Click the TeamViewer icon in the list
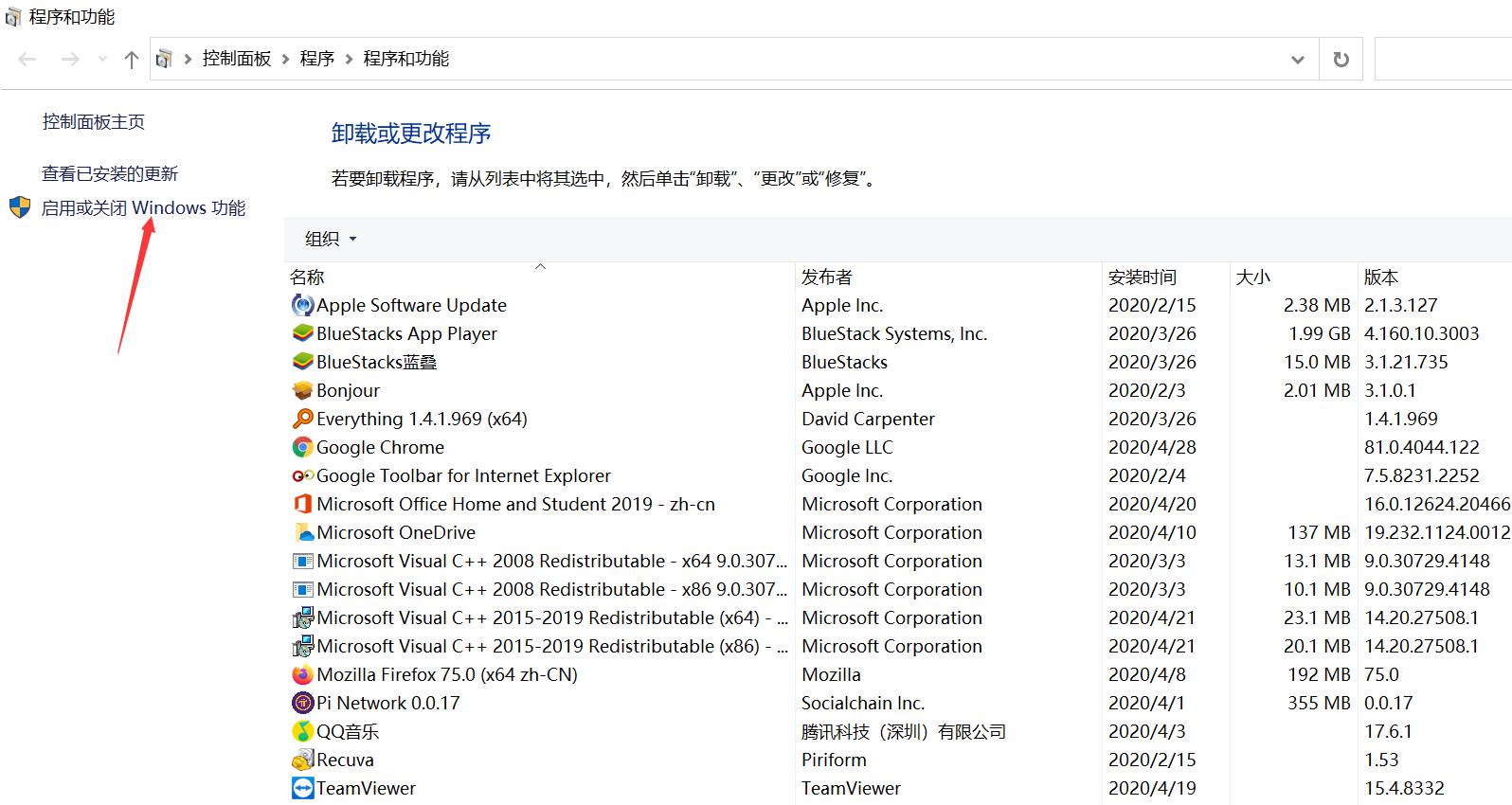1512x805 pixels. (x=302, y=788)
